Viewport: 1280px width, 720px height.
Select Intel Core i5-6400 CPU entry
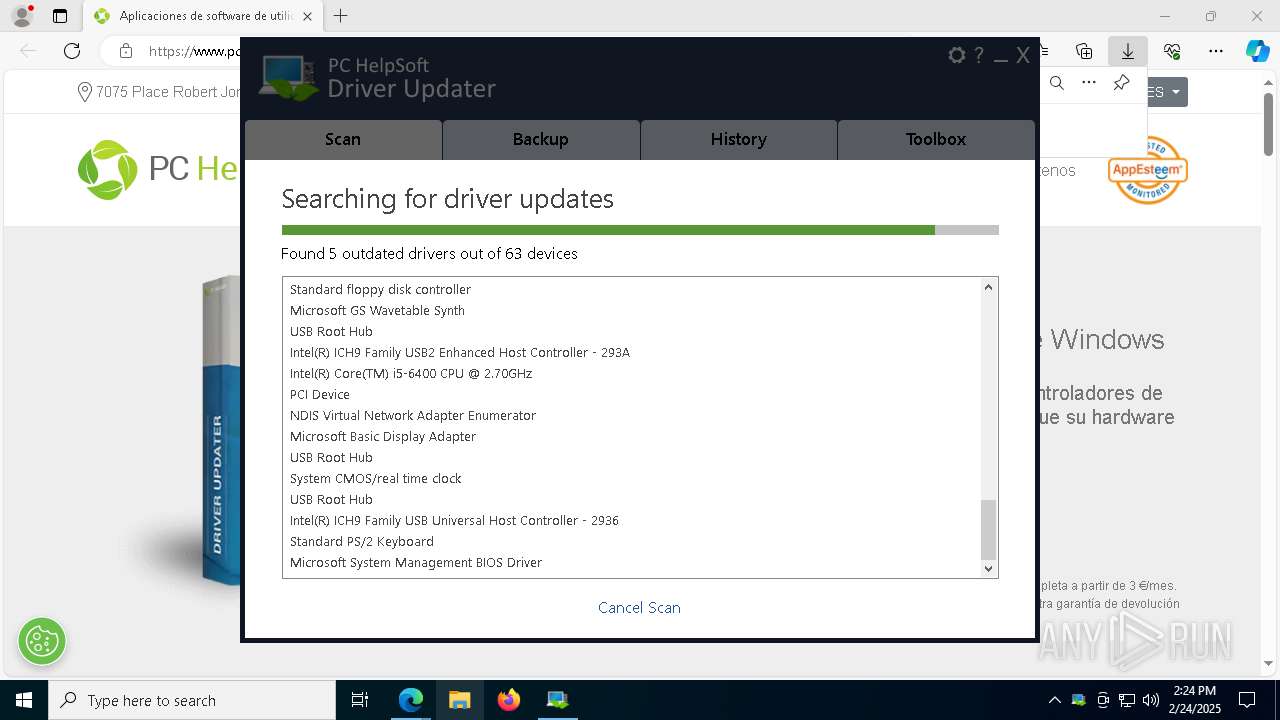coord(411,373)
